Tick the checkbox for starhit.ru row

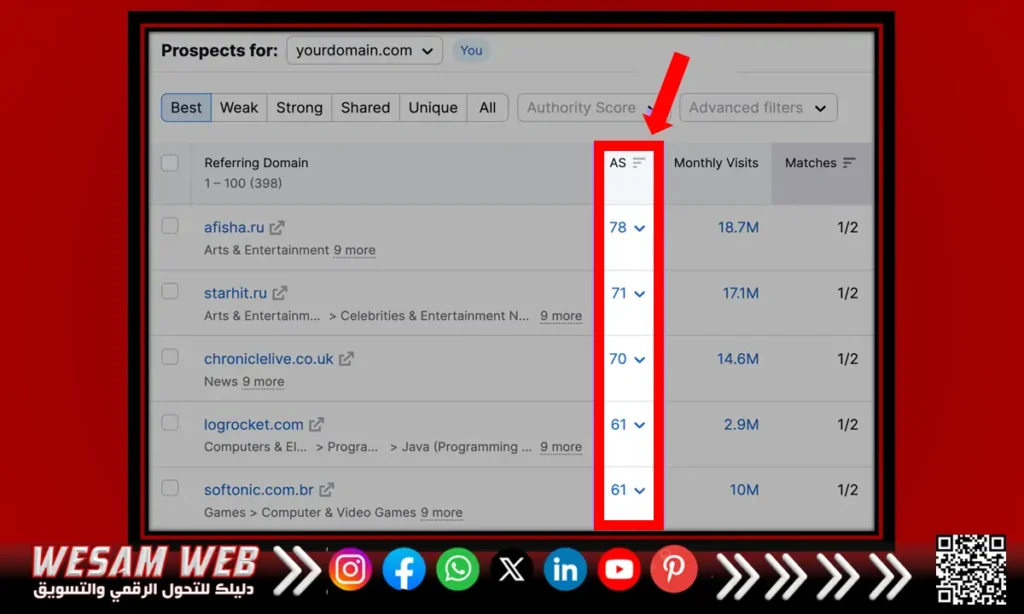tap(170, 292)
